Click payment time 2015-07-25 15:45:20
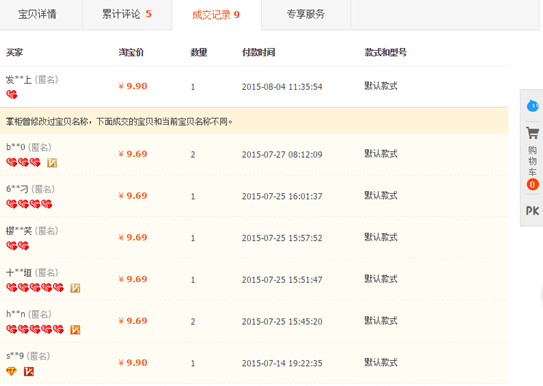The width and height of the screenshot is (543, 386). [282, 322]
